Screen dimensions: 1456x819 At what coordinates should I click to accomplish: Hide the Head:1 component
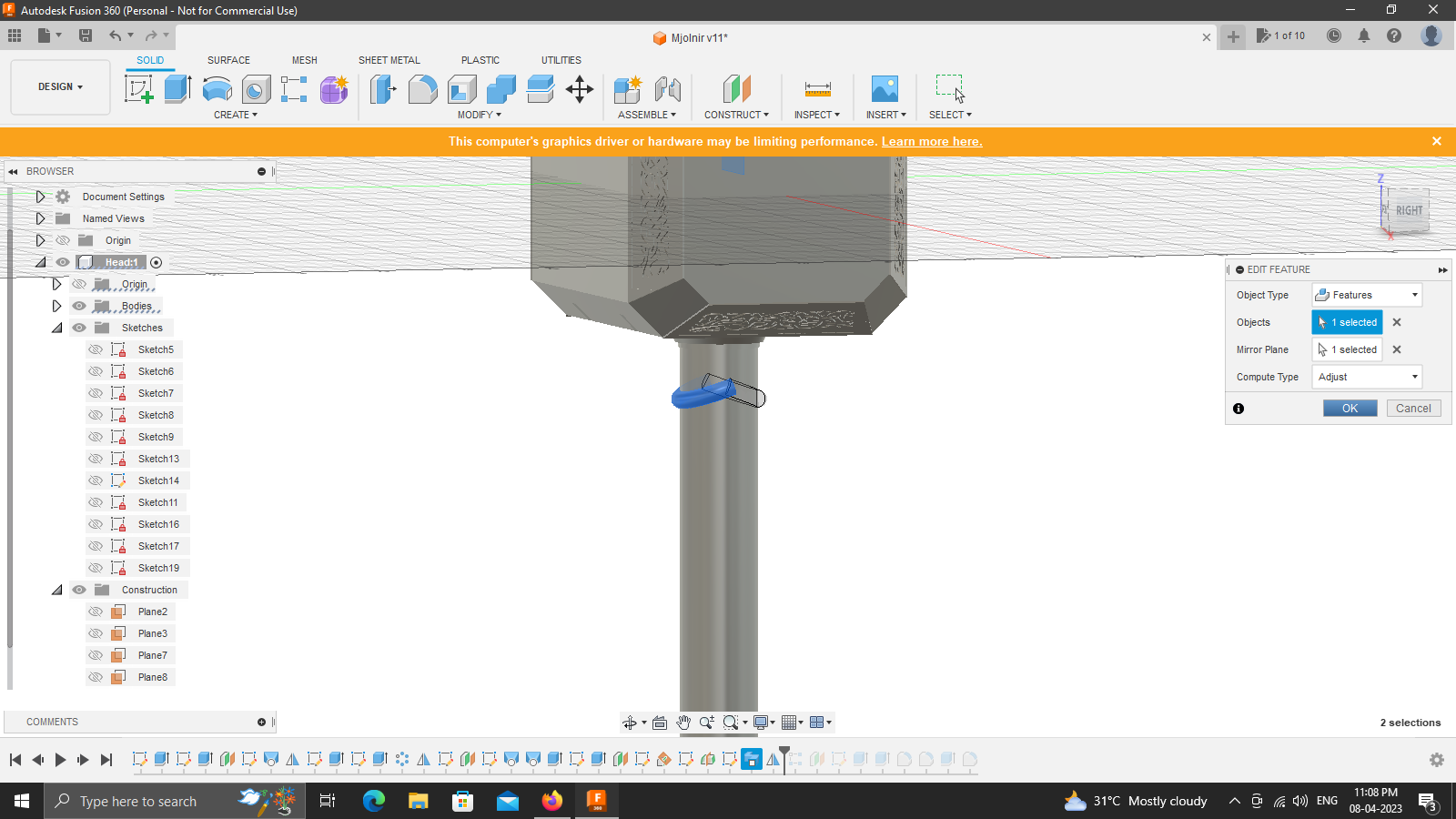[63, 261]
